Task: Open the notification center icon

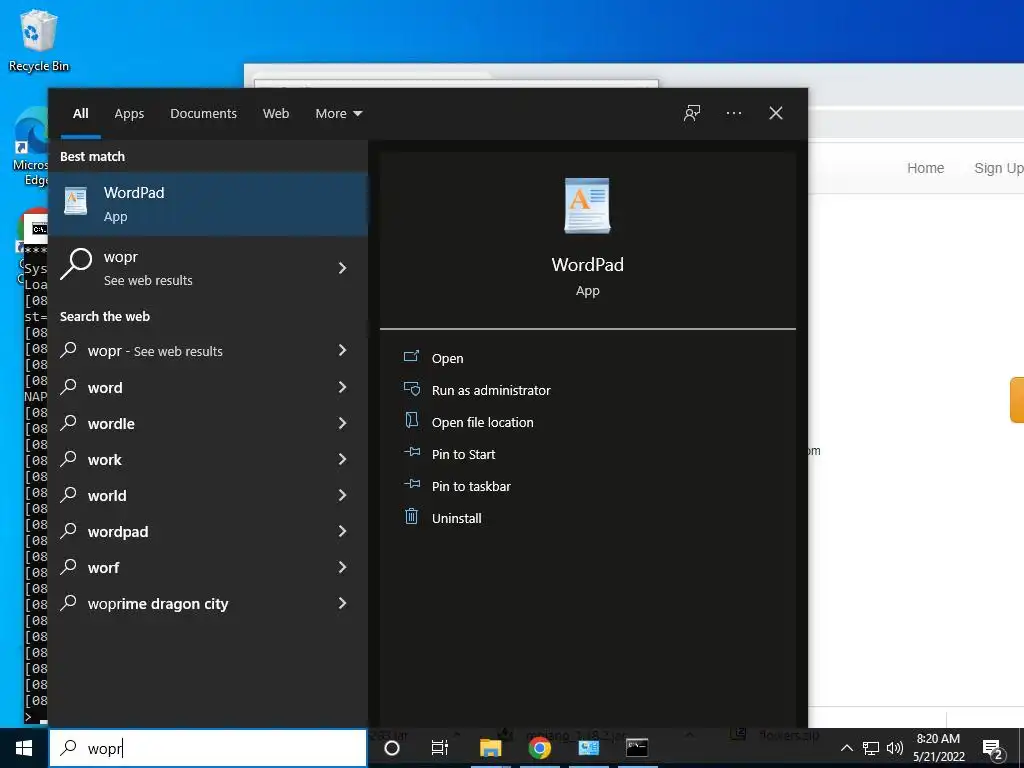Action: [992, 748]
